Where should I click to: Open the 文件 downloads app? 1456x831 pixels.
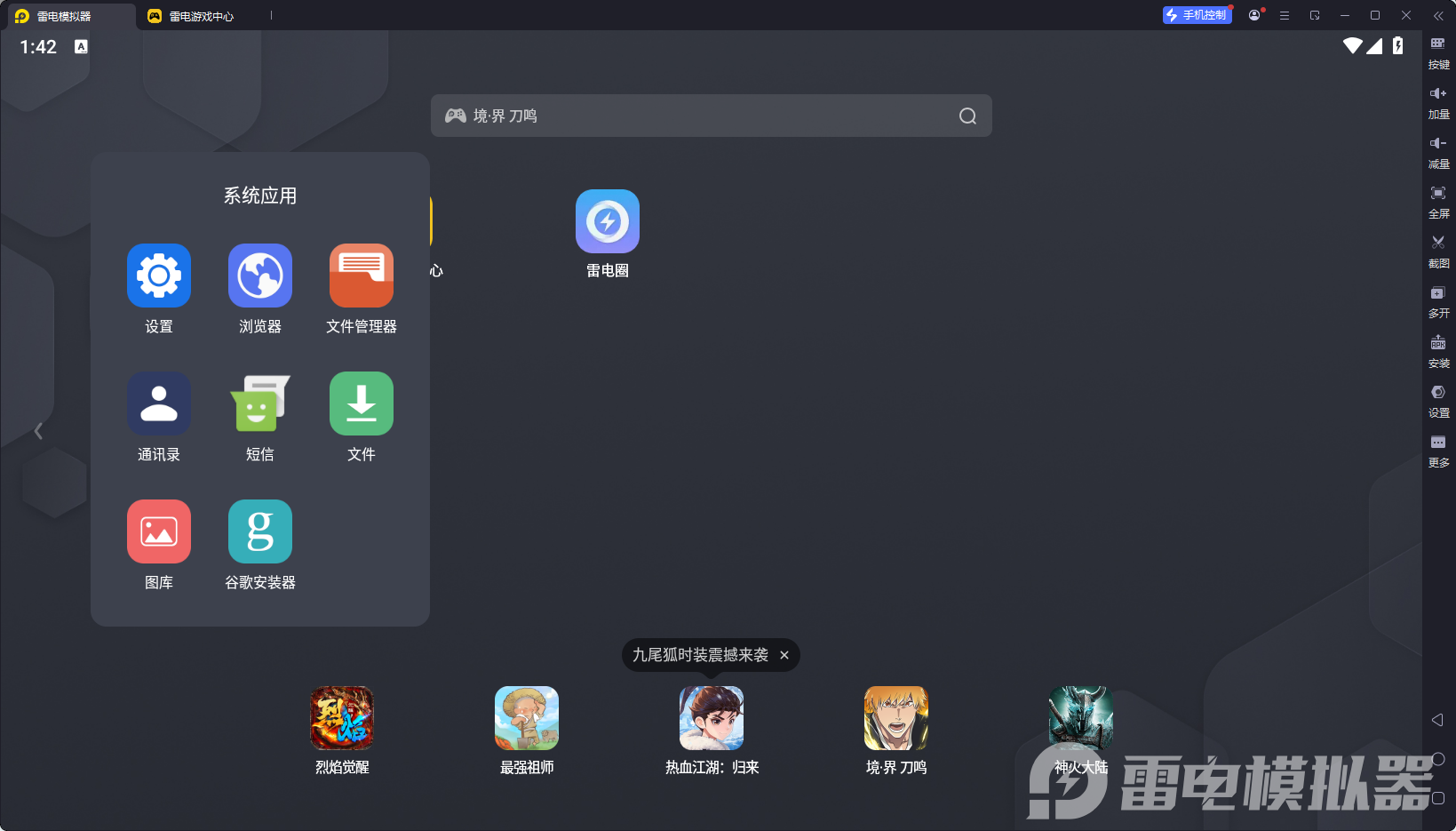point(362,404)
